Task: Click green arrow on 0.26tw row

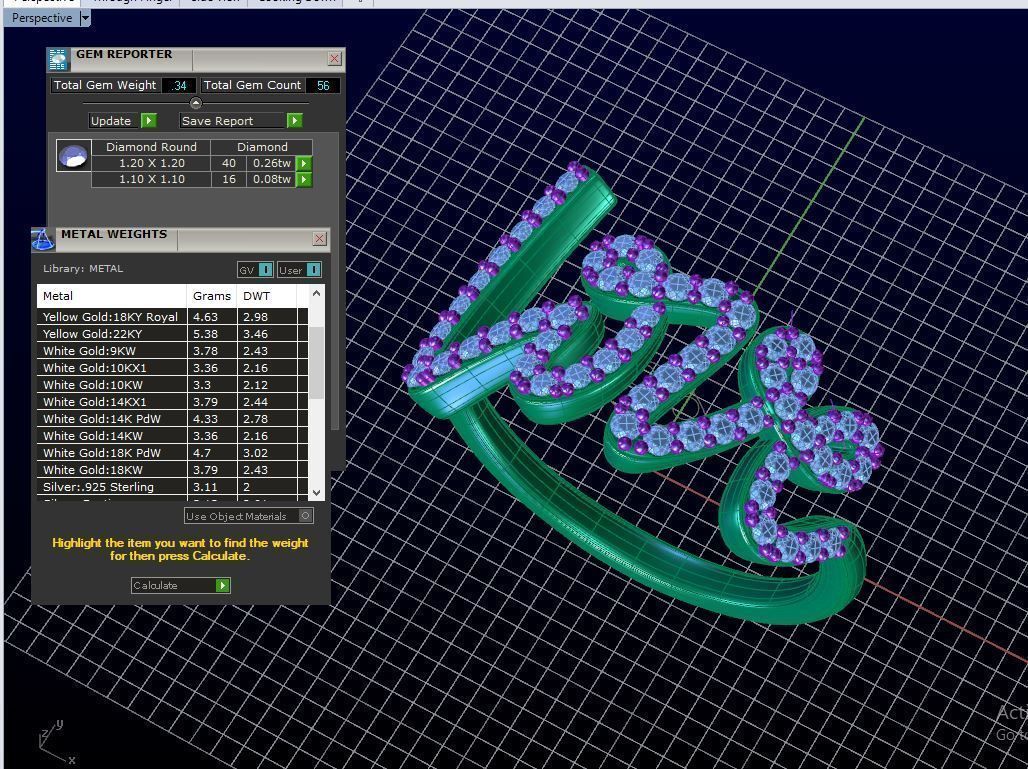Action: pos(304,163)
